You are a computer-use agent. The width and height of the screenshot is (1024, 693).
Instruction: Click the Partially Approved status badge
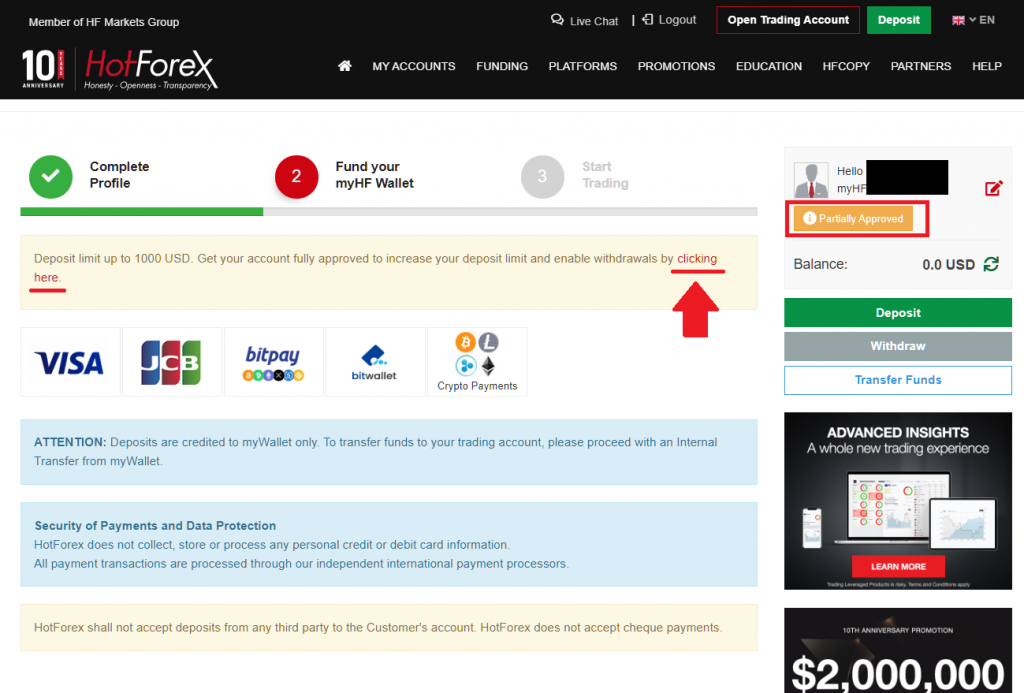(853, 218)
